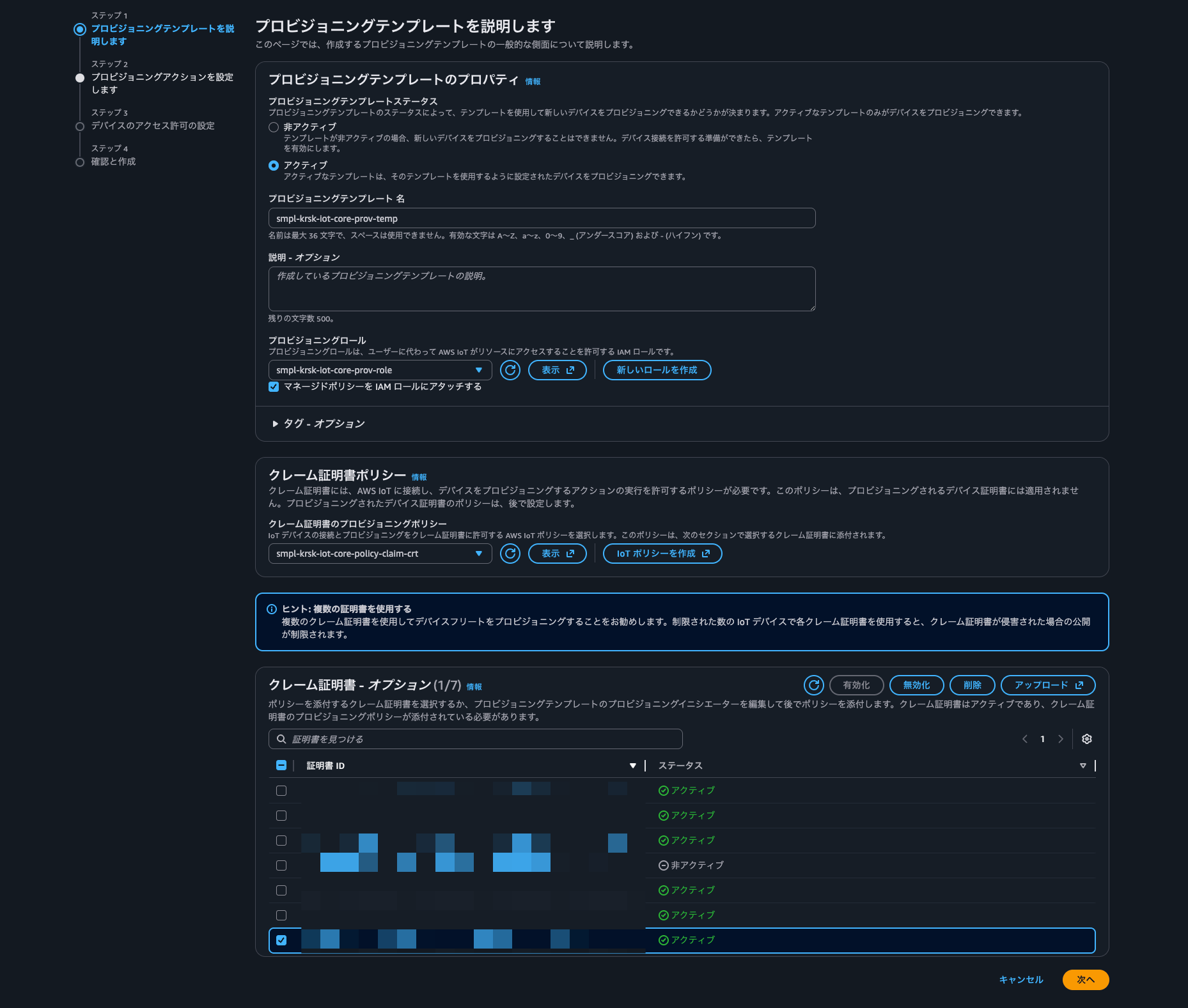Sort by 証明書 ID column arrow
Image resolution: width=1188 pixels, height=1008 pixels.
pos(632,766)
